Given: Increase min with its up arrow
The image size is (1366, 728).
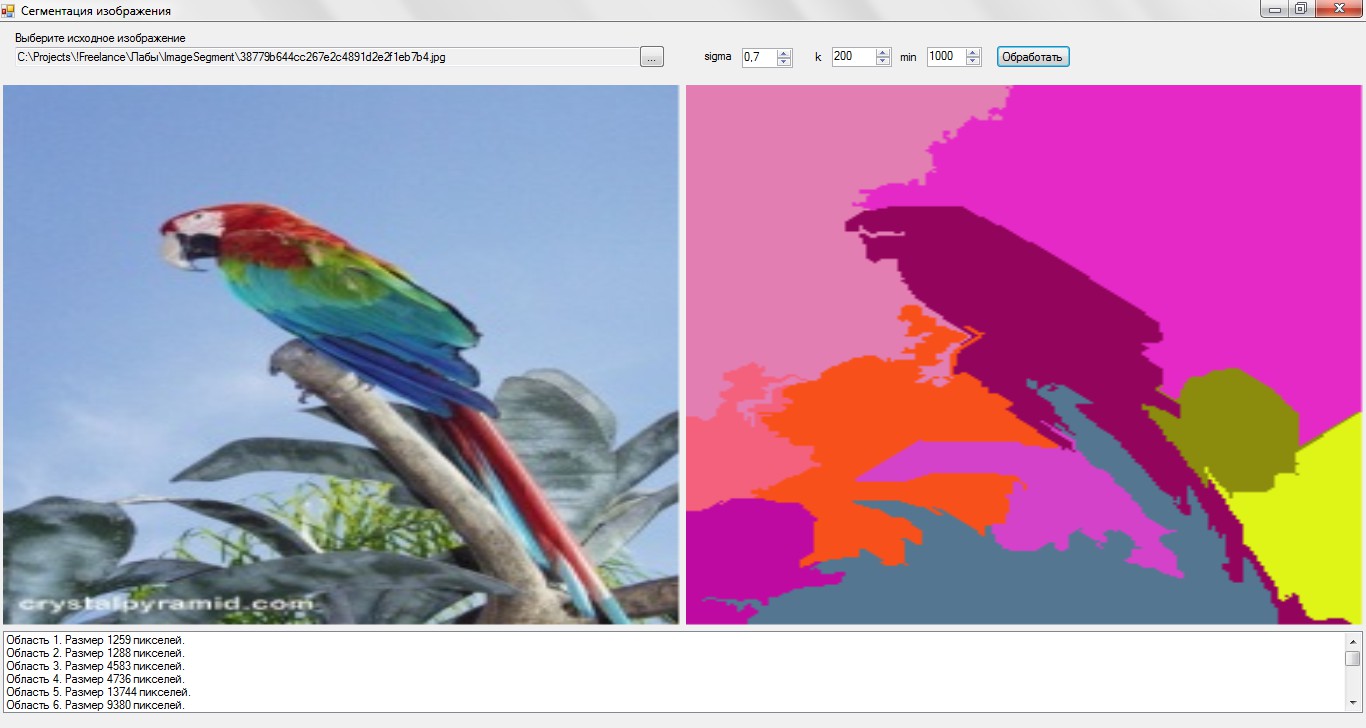Looking at the screenshot, I should (973, 53).
